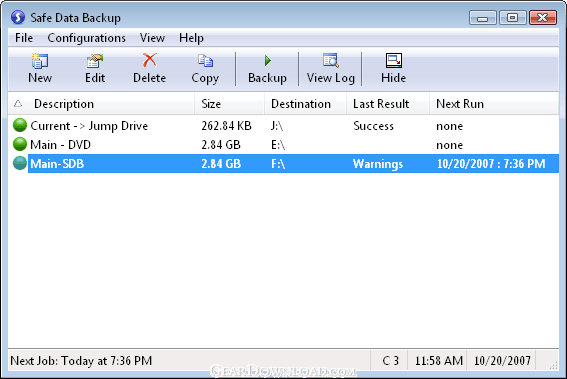The width and height of the screenshot is (567, 379).
Task: Sort by the Destination column header
Action: tap(305, 104)
